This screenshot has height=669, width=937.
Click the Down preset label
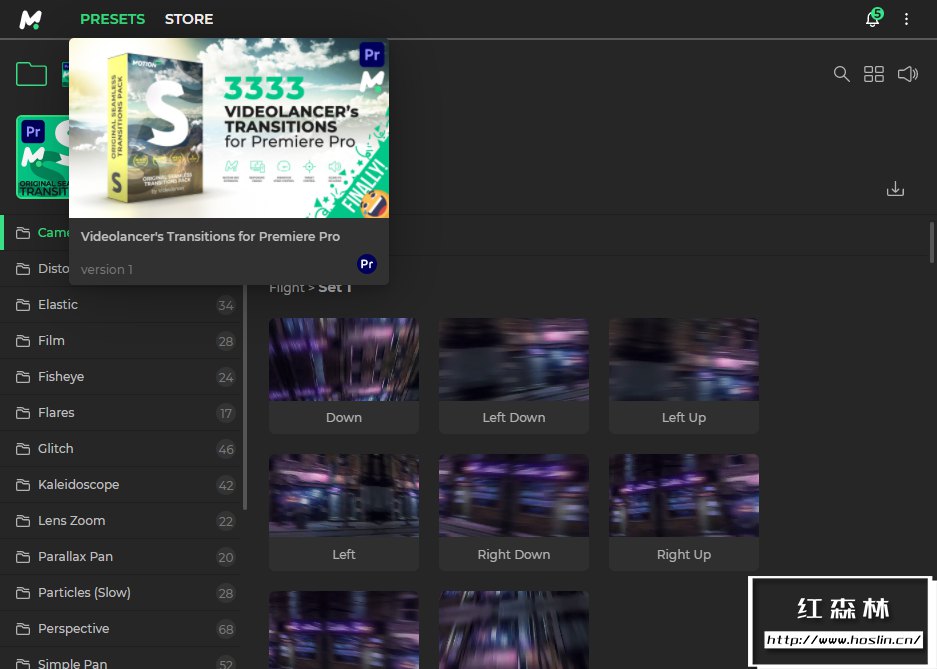tap(344, 418)
